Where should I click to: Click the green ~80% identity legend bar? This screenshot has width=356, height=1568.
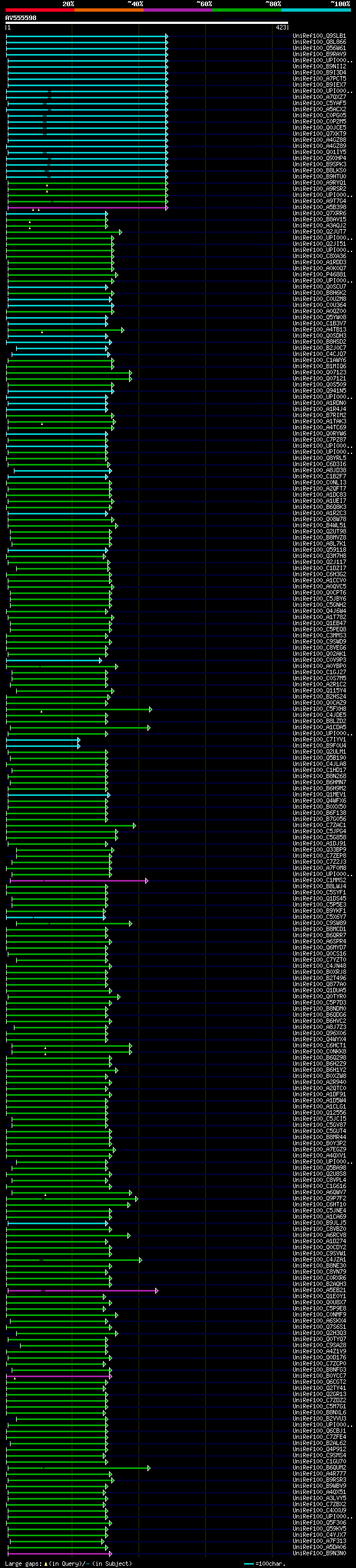click(247, 10)
